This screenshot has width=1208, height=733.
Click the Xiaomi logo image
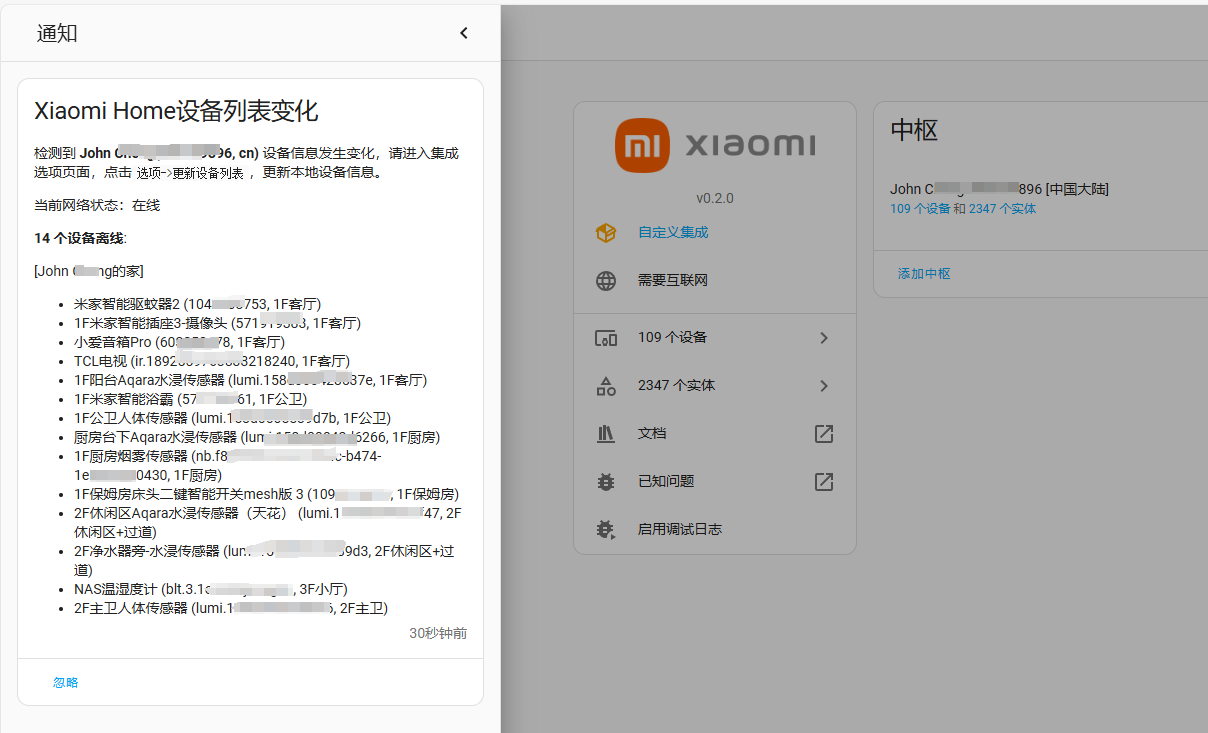(x=715, y=146)
